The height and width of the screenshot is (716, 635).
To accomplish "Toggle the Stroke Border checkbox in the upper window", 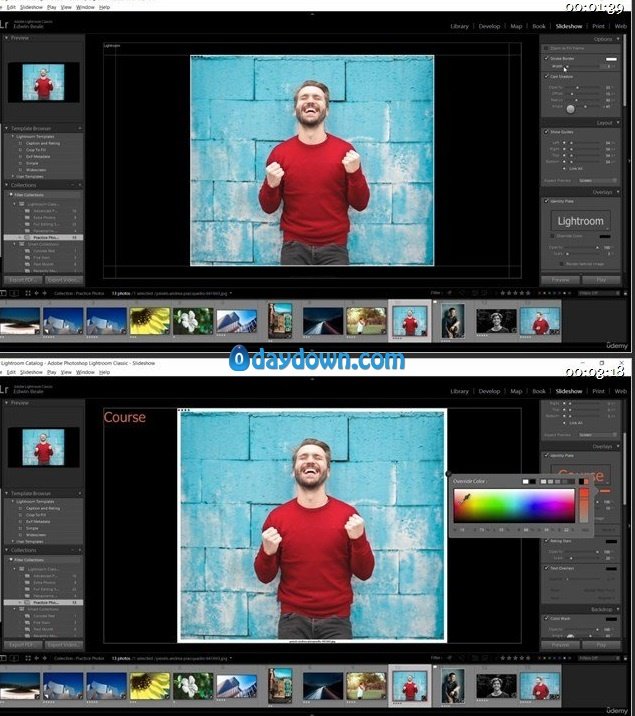I will [x=546, y=58].
